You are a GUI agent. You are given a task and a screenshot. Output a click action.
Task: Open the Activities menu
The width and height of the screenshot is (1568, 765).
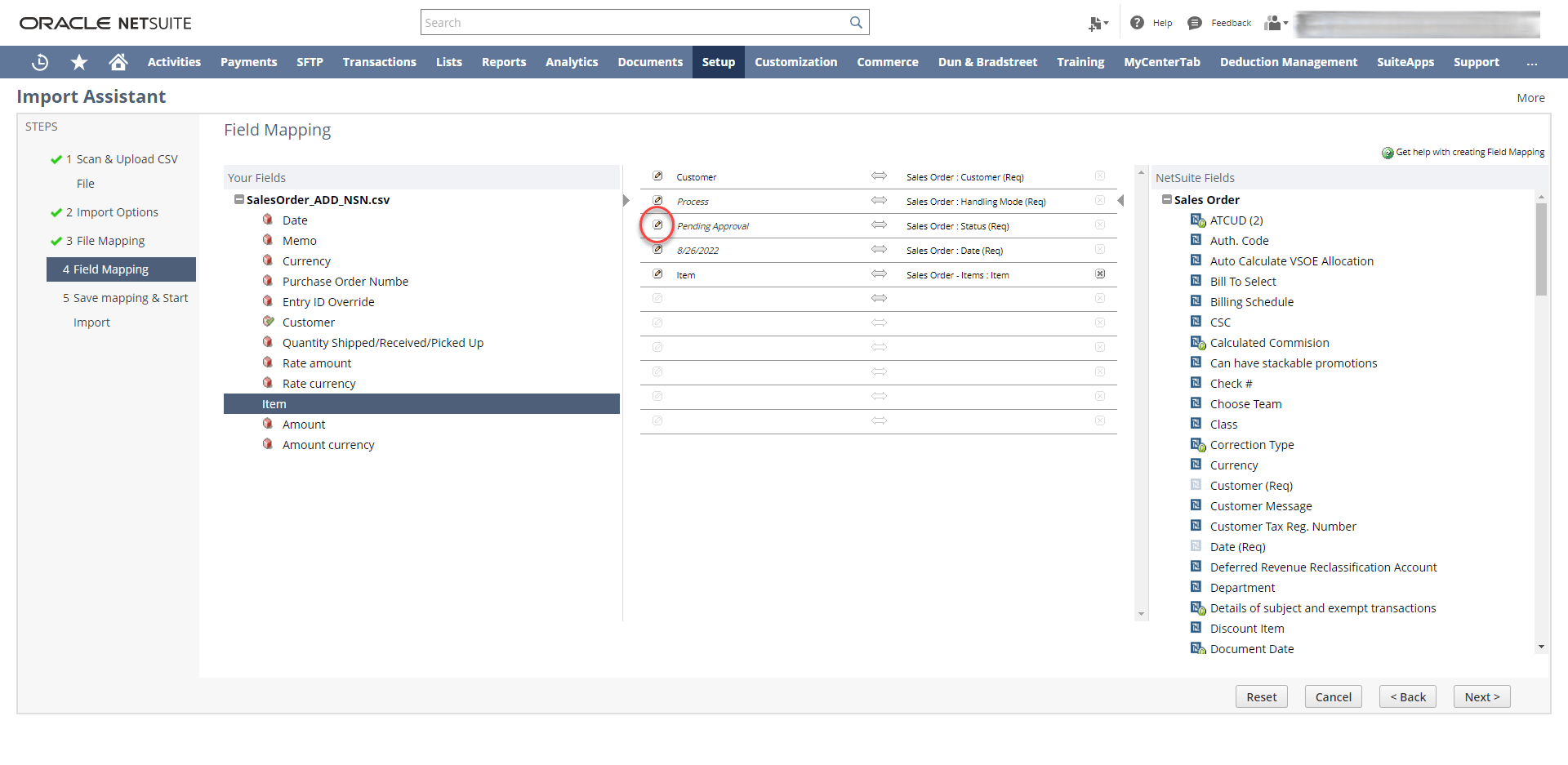click(x=174, y=62)
